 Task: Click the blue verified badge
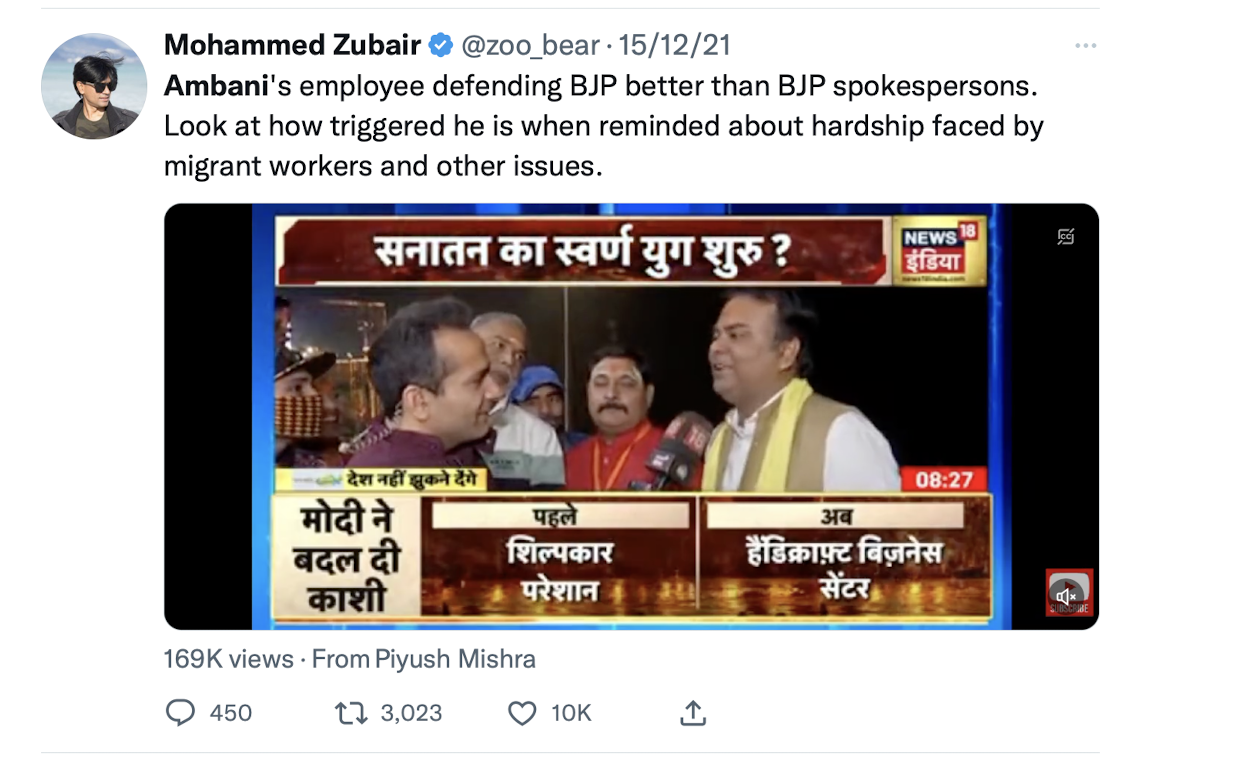(x=440, y=45)
